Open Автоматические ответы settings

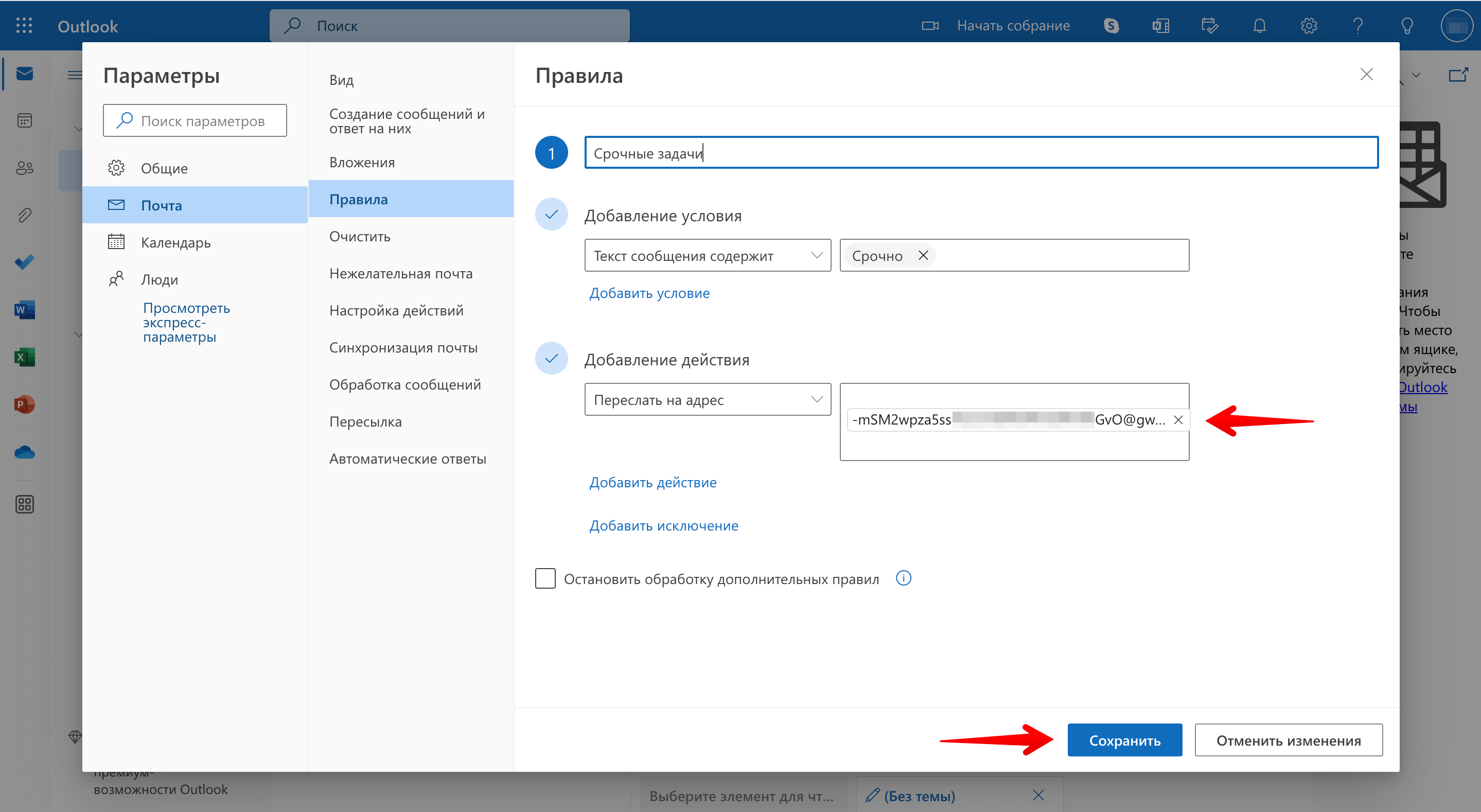tap(409, 458)
